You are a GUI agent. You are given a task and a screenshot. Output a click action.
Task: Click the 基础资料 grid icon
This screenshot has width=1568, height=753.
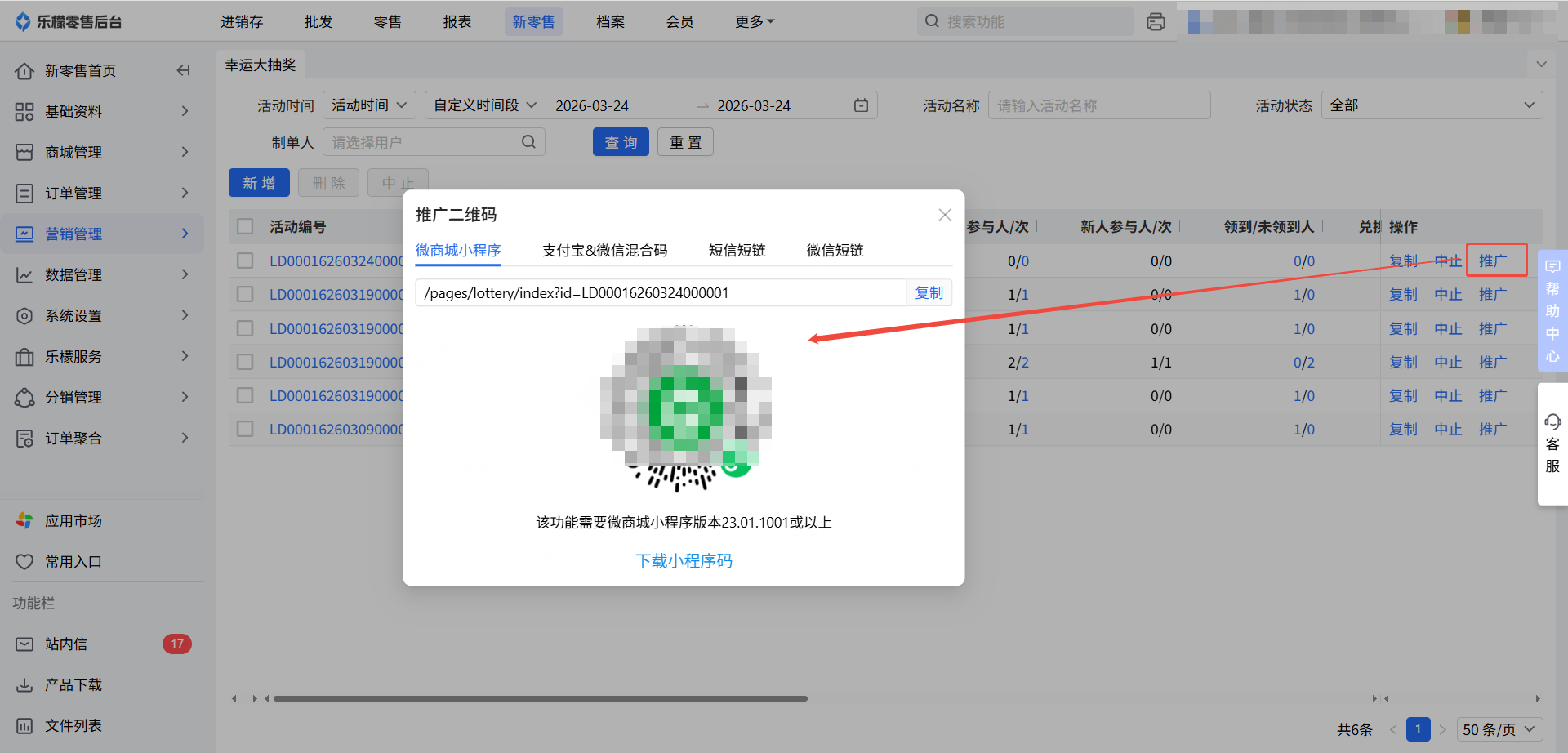[x=24, y=112]
